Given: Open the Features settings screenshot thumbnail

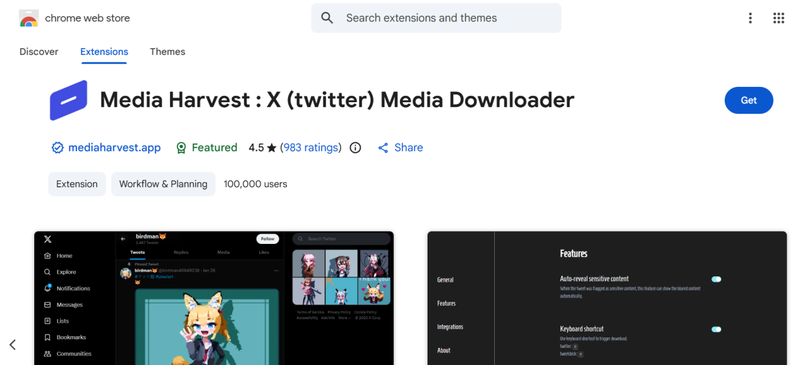Looking at the screenshot, I should 607,298.
